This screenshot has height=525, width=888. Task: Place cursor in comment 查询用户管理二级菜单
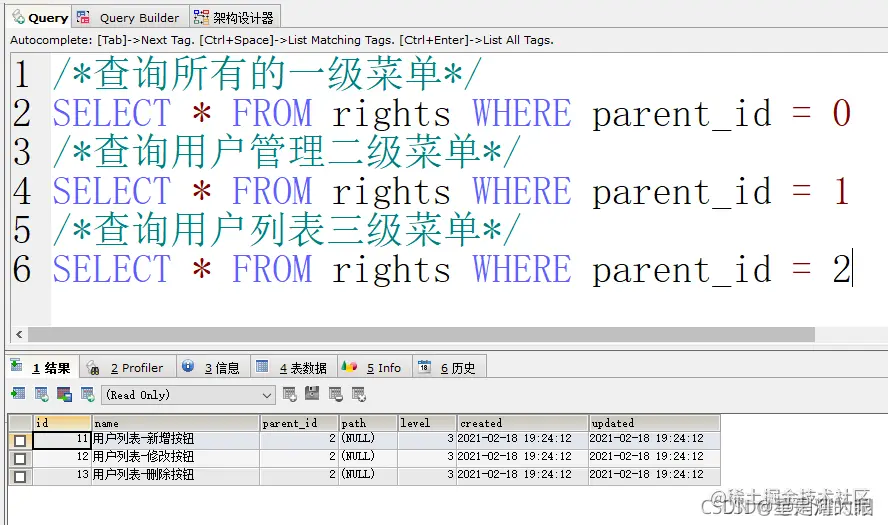pyautogui.click(x=287, y=152)
